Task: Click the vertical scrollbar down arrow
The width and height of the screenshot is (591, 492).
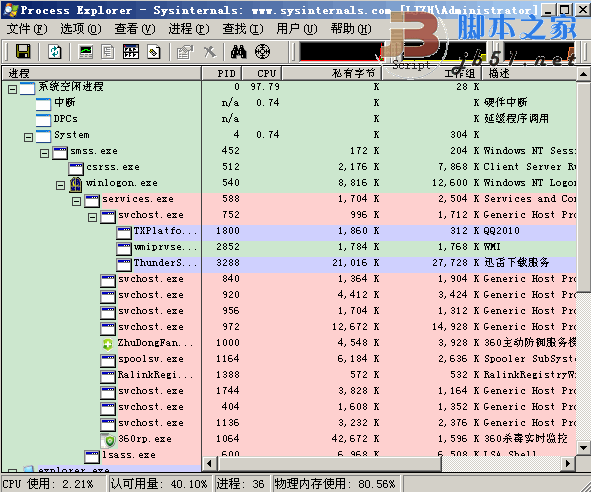Action: click(583, 448)
